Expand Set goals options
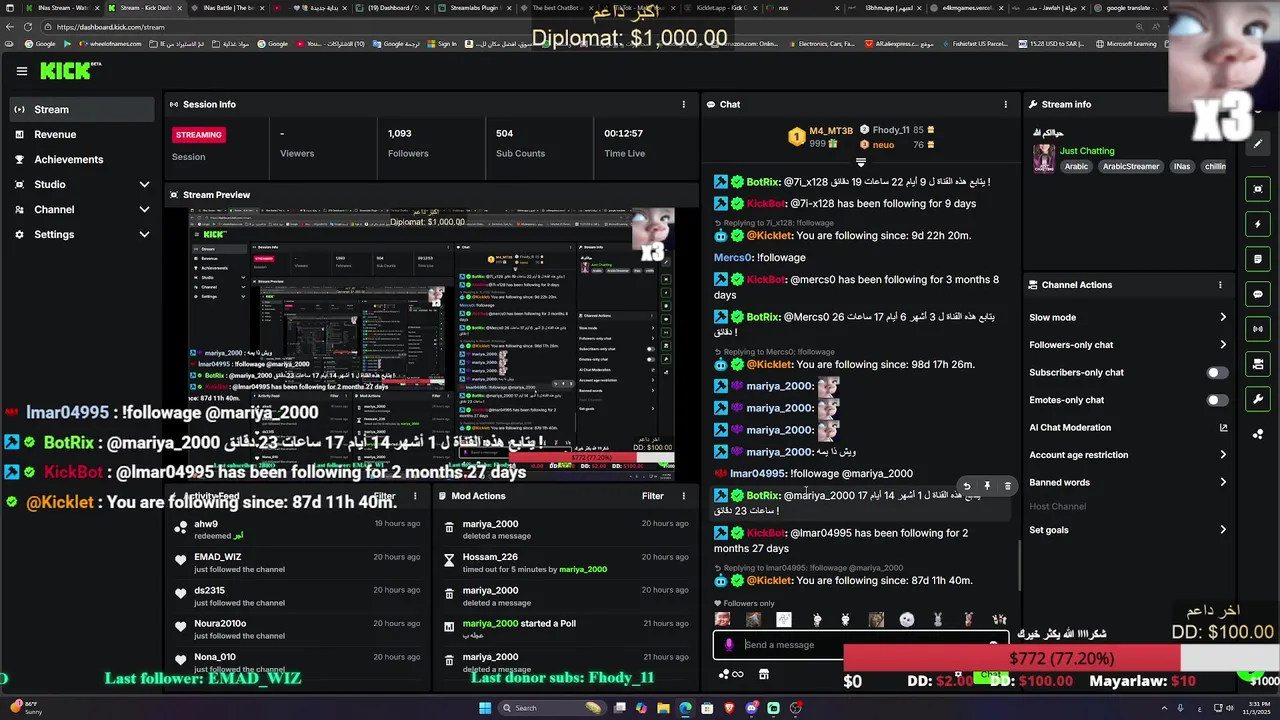Image resolution: width=1280 pixels, height=720 pixels. click(x=1128, y=530)
